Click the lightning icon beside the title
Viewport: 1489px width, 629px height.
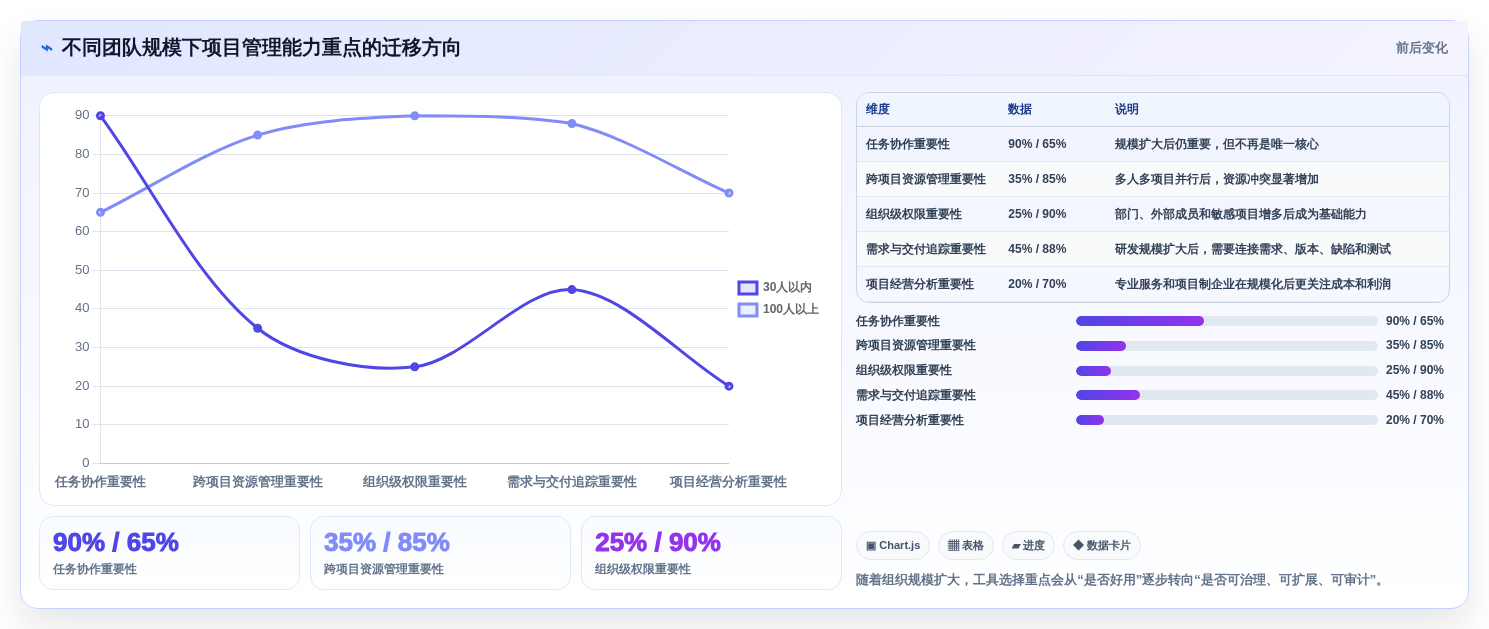click(x=47, y=48)
